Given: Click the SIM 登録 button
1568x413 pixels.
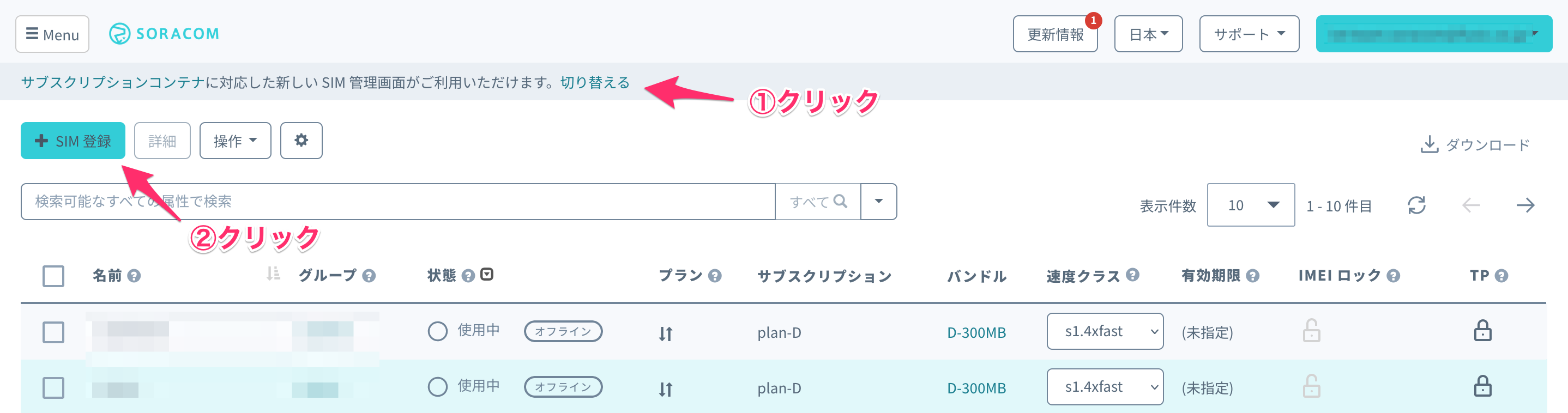Looking at the screenshot, I should 73,141.
